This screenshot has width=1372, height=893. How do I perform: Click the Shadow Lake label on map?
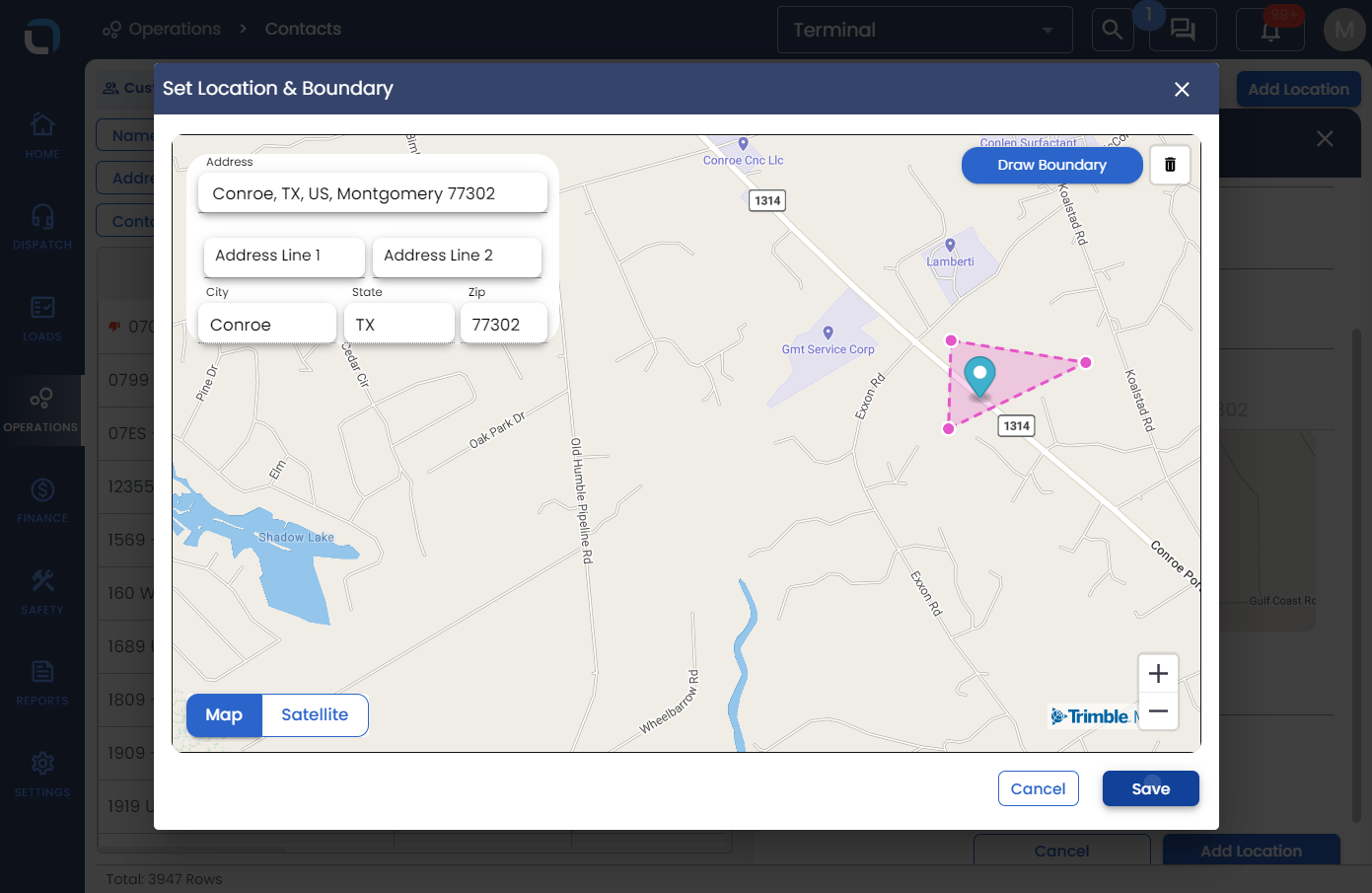pyautogui.click(x=296, y=538)
